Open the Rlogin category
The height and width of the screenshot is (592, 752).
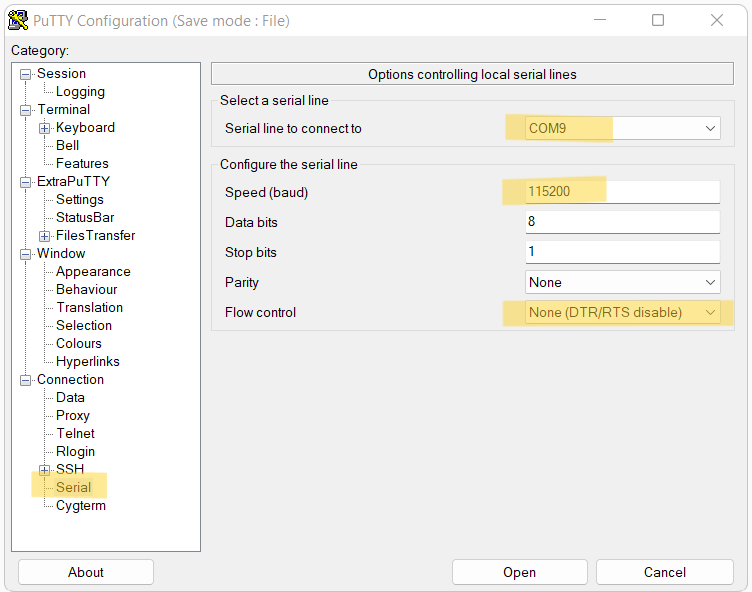click(75, 451)
